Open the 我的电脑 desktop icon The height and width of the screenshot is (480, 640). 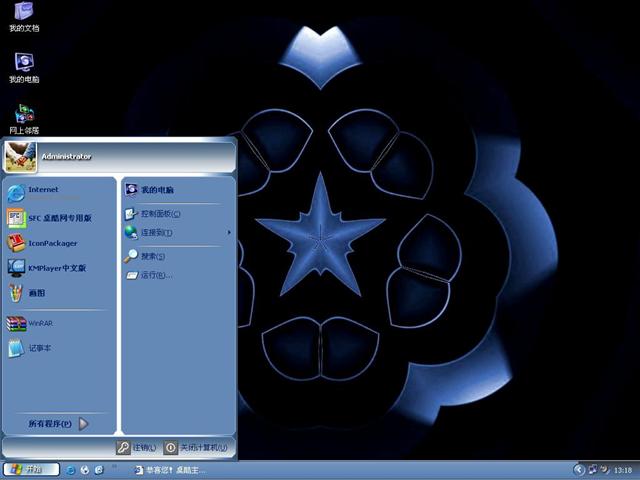[24, 68]
